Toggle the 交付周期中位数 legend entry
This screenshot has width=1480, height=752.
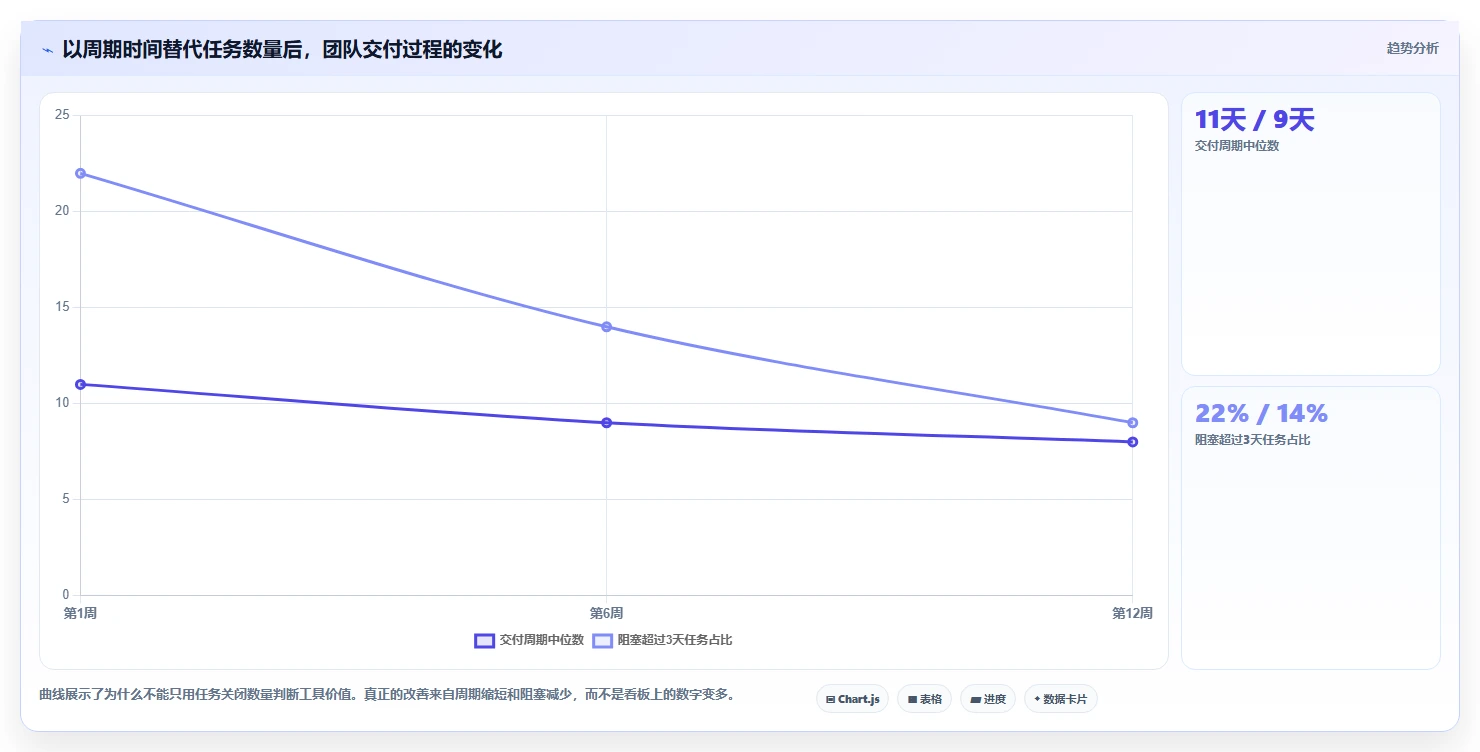coord(529,640)
